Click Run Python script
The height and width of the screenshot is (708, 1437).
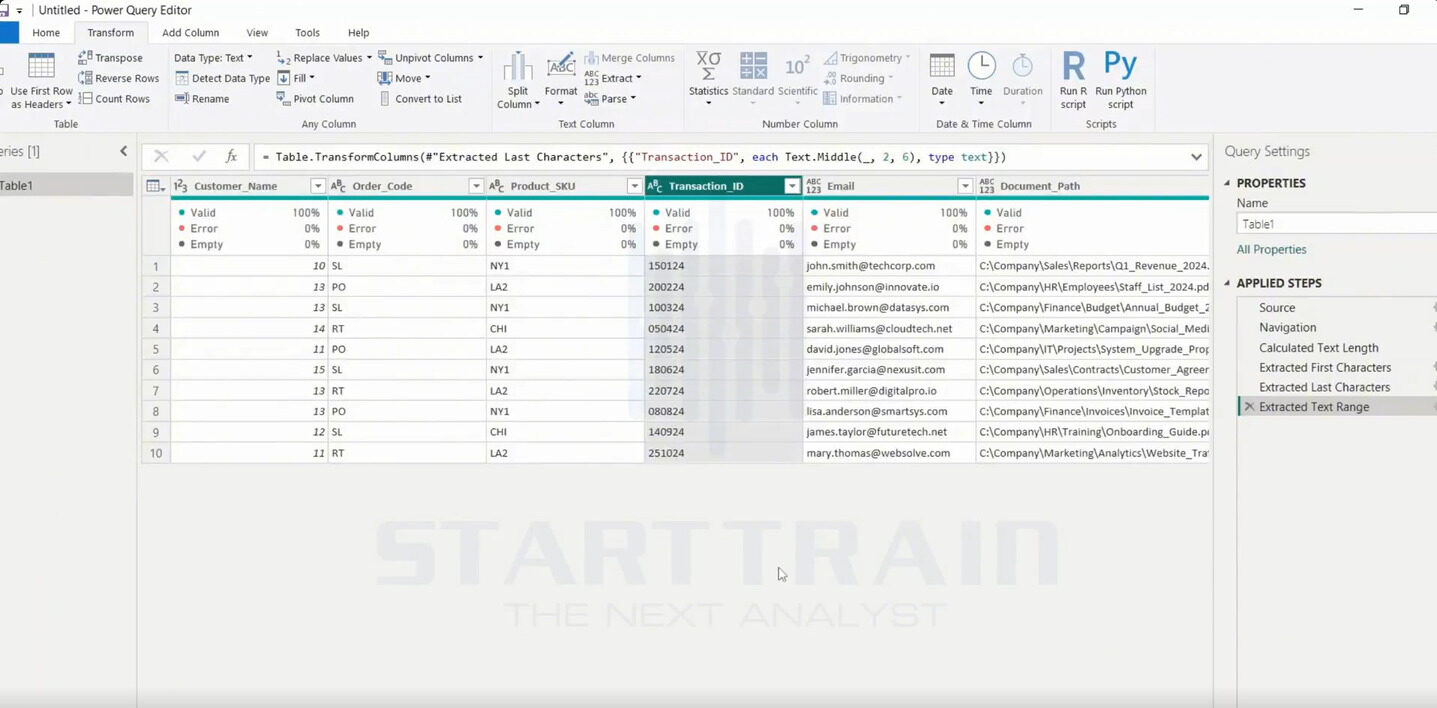pos(1121,81)
